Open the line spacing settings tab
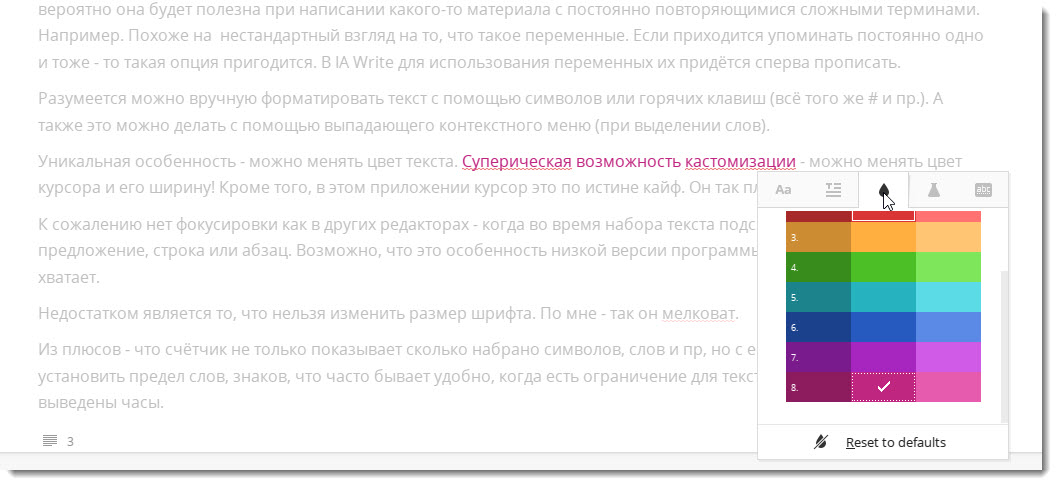 [x=833, y=190]
